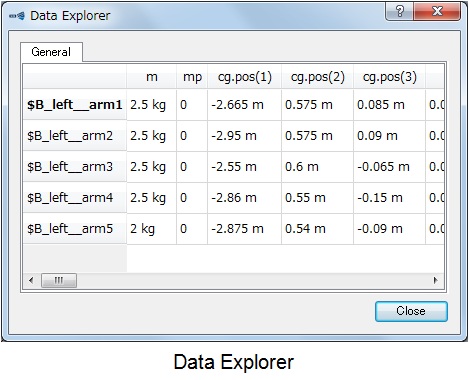The height and width of the screenshot is (380, 469).
Task: Select the cg.pos(2) column header
Action: tap(317, 77)
